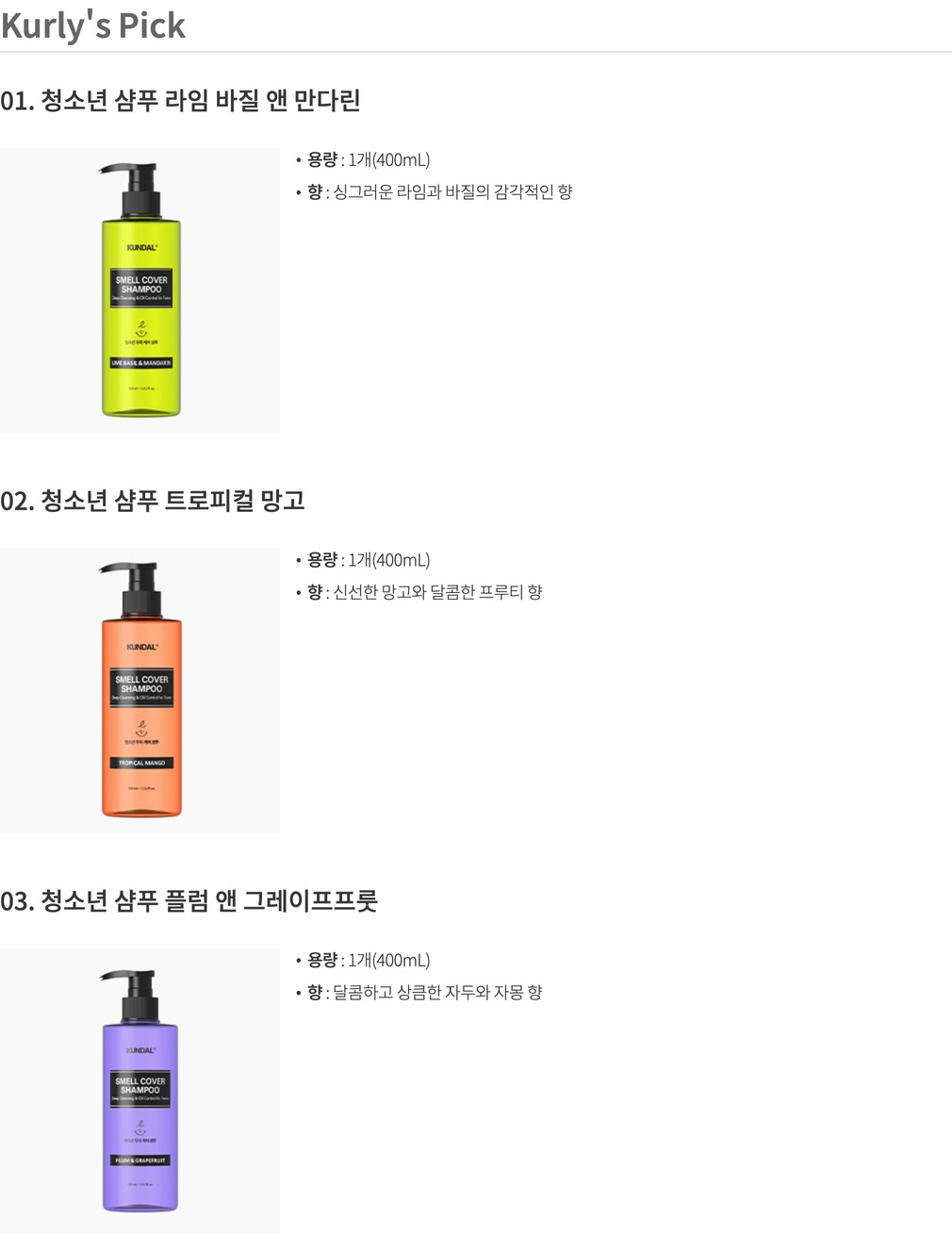The height and width of the screenshot is (1253, 952).
Task: Select the 02. 청소년 샴푸 트로피컬 망고 title
Action: tap(153, 501)
